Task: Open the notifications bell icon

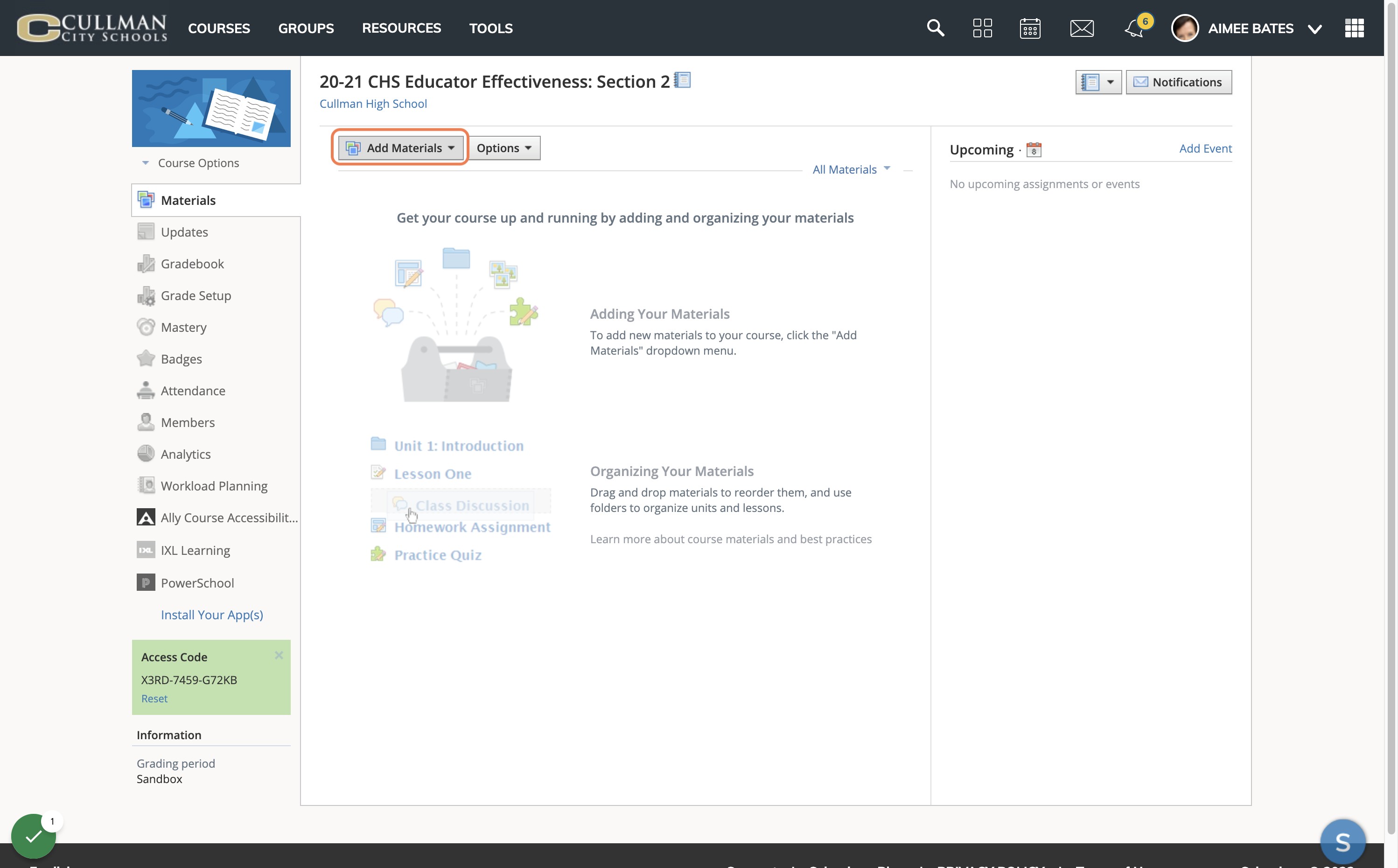Action: [1134, 28]
